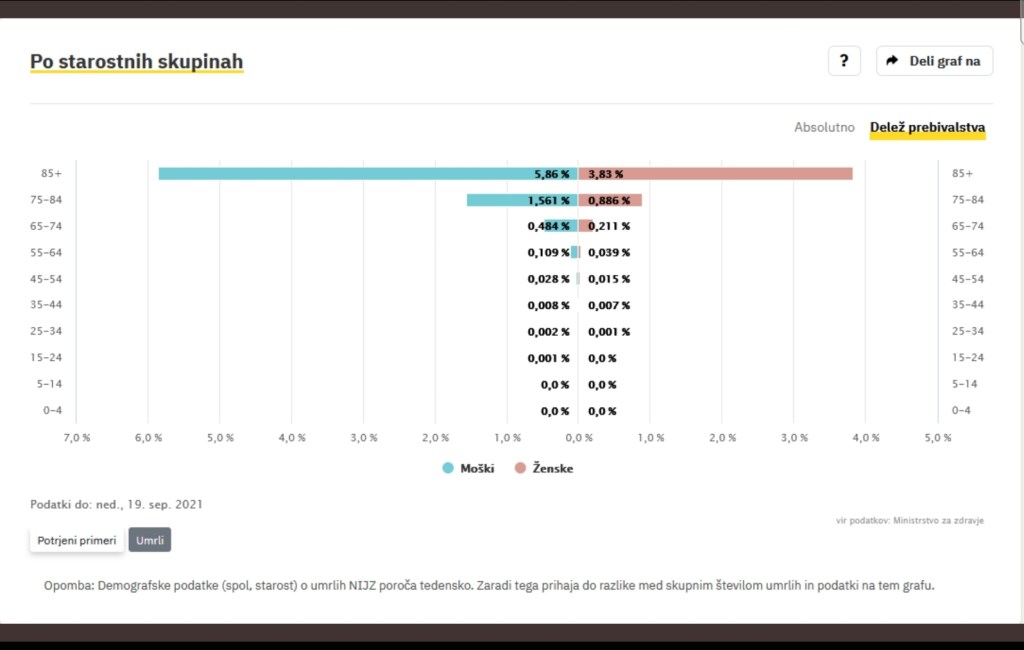Toggle the Umrli data button

pyautogui.click(x=150, y=540)
